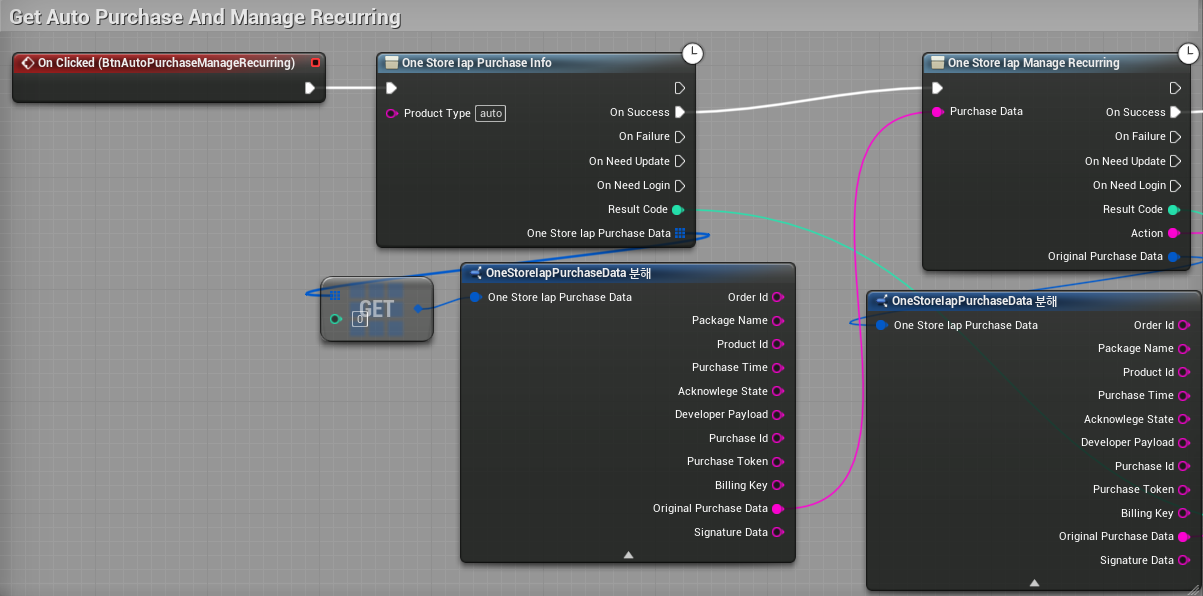
Task: Click the On Clicked event's exec output pin
Action: 309,88
